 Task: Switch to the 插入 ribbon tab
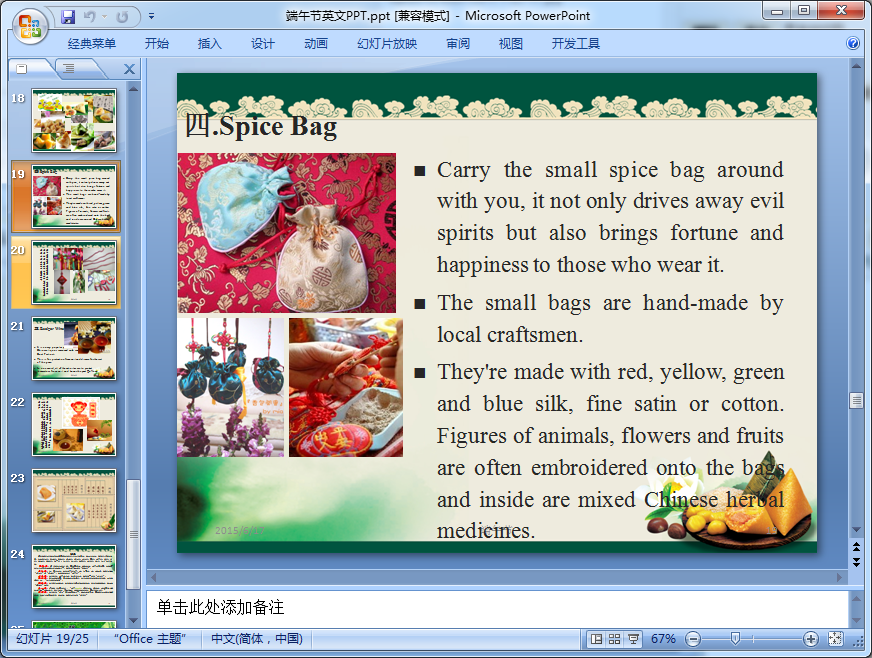(x=210, y=43)
